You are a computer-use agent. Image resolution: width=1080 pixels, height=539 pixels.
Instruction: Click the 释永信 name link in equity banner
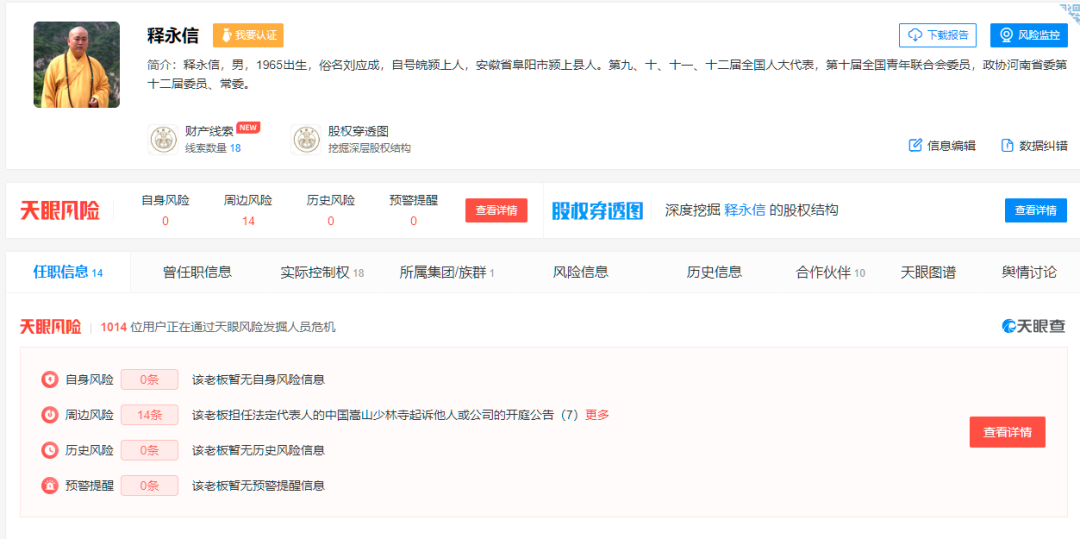(x=745, y=210)
